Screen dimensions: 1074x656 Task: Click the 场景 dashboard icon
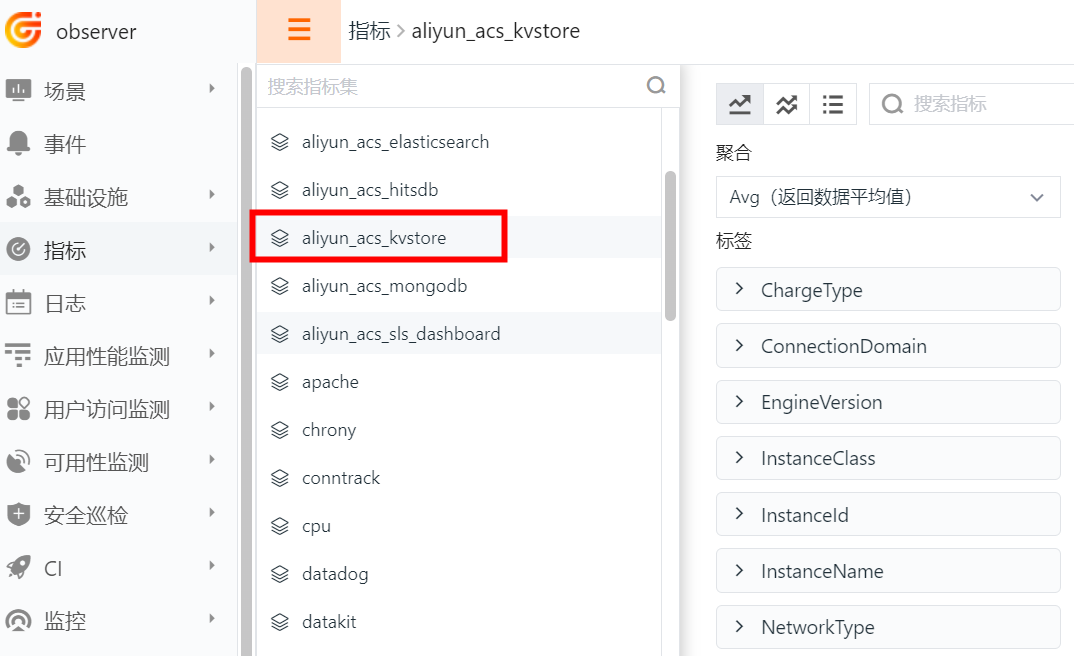coord(18,90)
